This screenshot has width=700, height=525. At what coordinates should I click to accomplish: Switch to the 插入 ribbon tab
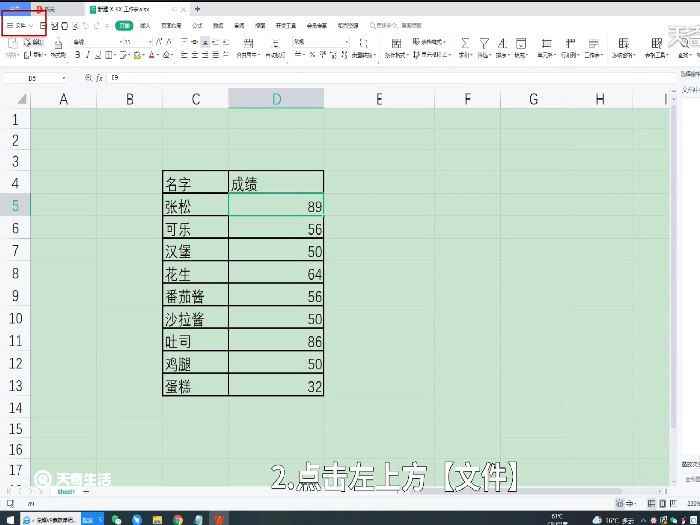tap(145, 26)
